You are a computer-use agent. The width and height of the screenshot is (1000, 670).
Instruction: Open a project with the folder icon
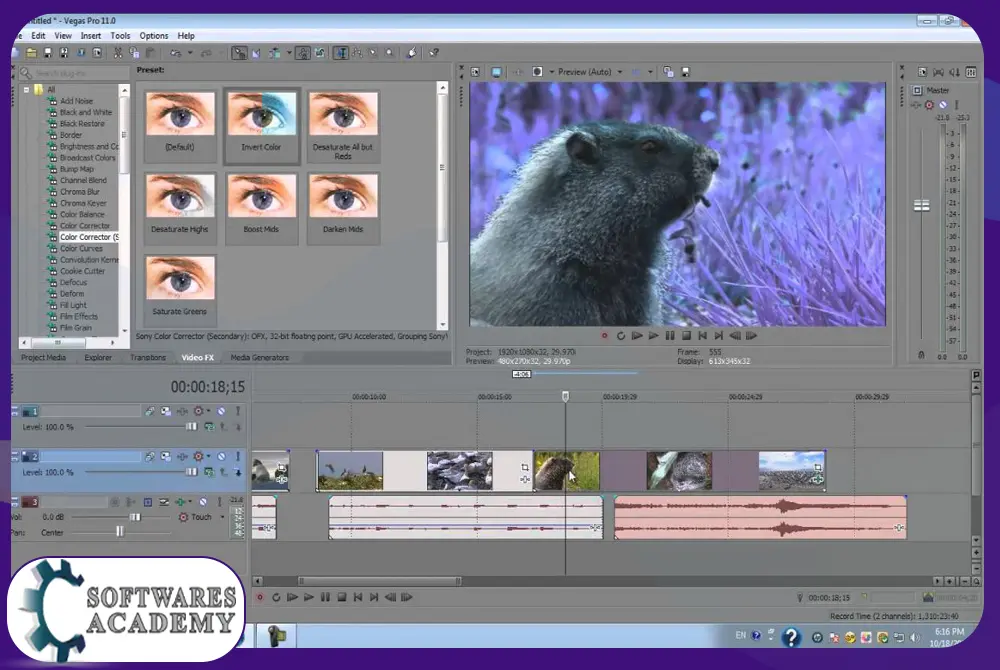[31, 53]
